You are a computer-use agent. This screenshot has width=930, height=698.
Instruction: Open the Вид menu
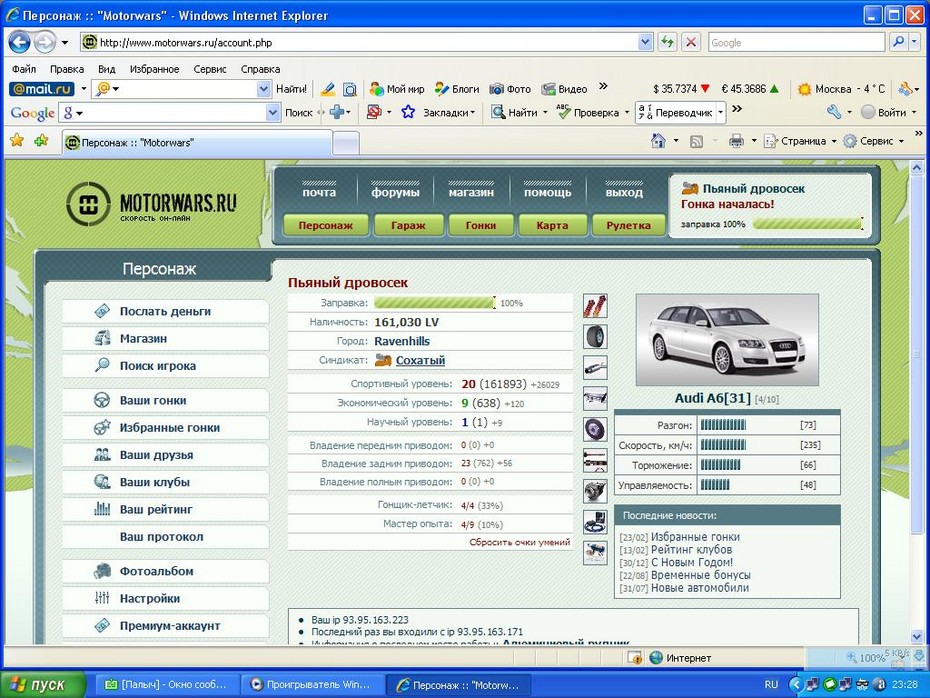coord(106,69)
